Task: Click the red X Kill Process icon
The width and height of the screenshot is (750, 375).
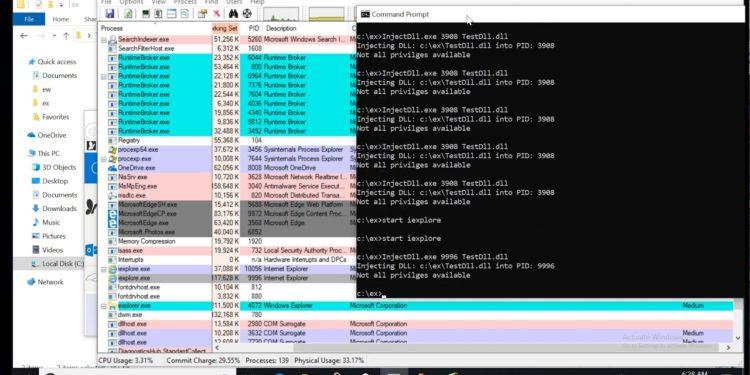Action: 216,13
